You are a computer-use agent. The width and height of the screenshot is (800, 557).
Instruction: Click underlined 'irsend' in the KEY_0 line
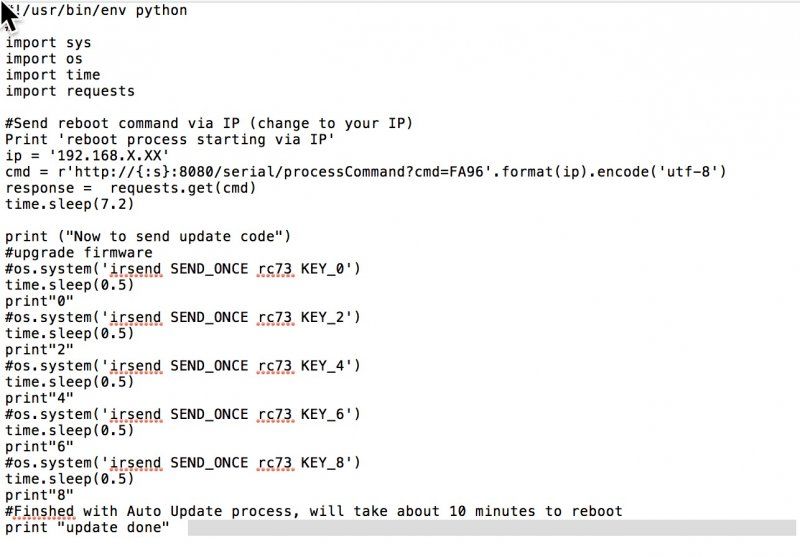pos(136,269)
